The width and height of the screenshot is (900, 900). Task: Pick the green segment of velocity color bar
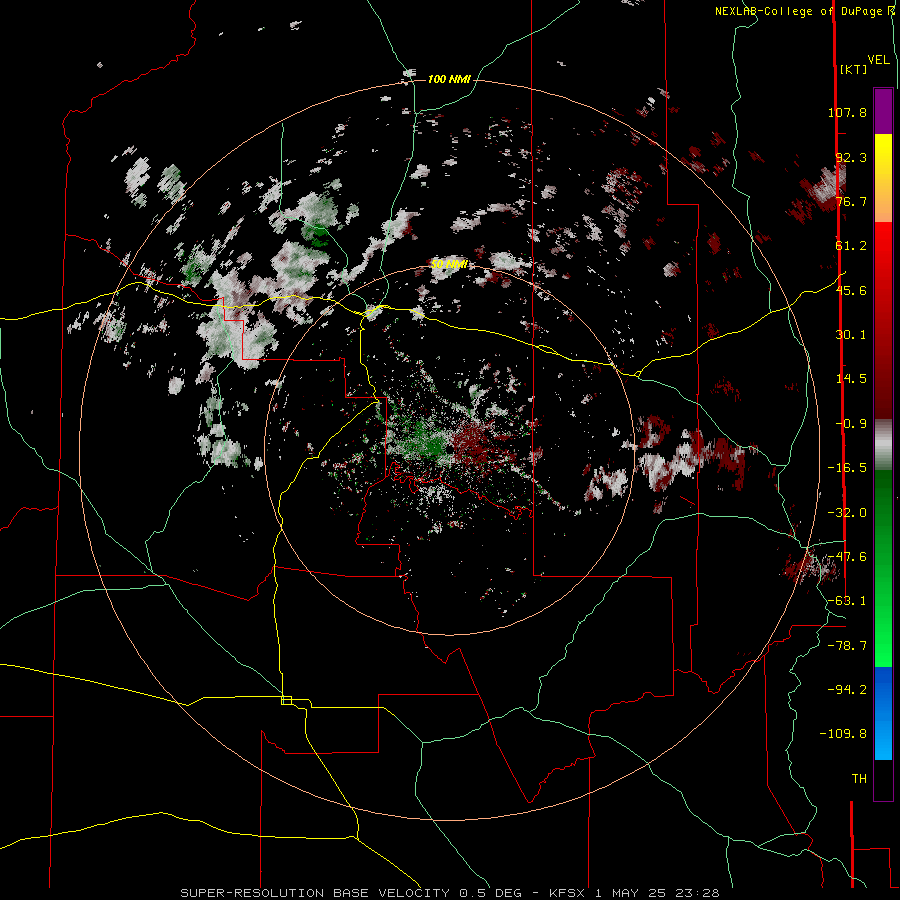point(883,568)
